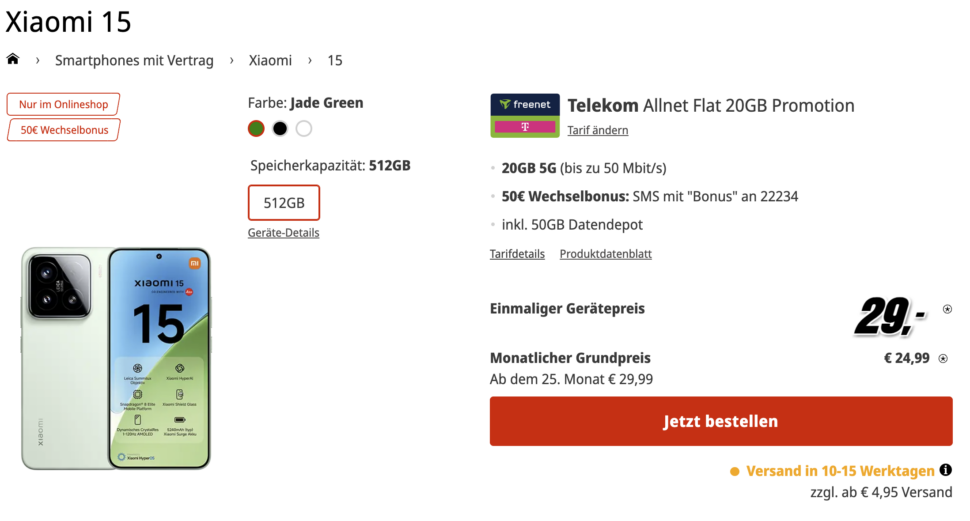The height and width of the screenshot is (521, 970).
Task: Choose the black color option
Action: coord(280,129)
